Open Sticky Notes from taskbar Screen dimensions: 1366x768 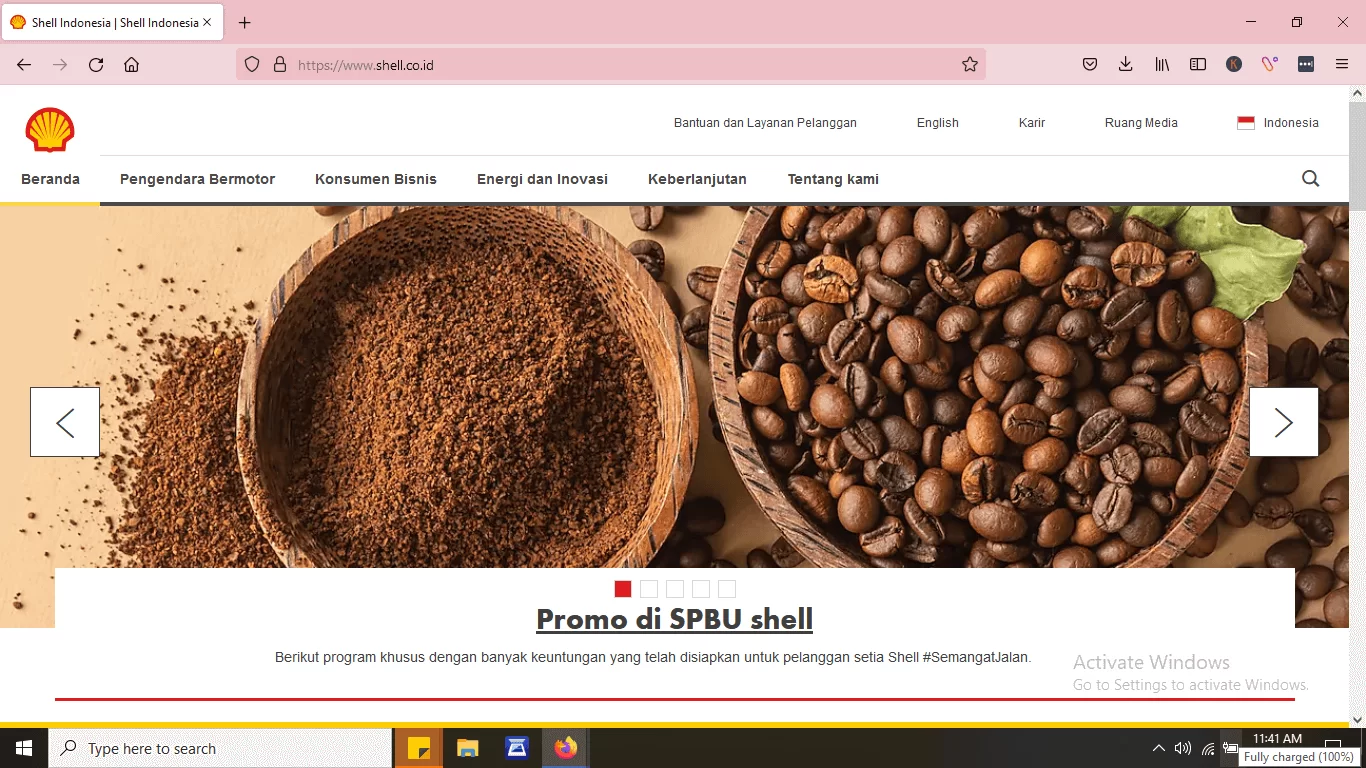[419, 748]
